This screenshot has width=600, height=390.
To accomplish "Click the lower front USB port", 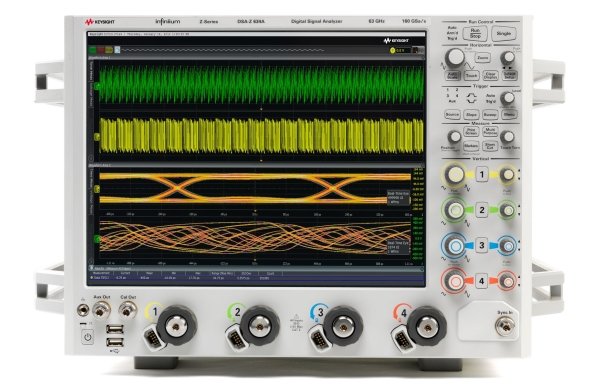I will tap(114, 342).
